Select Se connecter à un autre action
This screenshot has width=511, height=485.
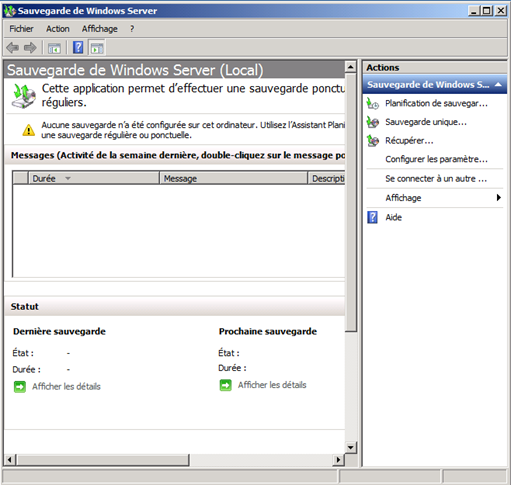click(436, 179)
